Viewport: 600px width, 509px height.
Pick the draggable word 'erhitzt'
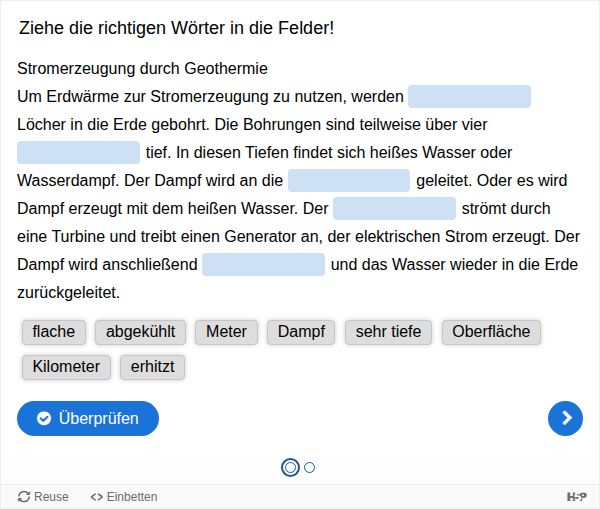[153, 366]
